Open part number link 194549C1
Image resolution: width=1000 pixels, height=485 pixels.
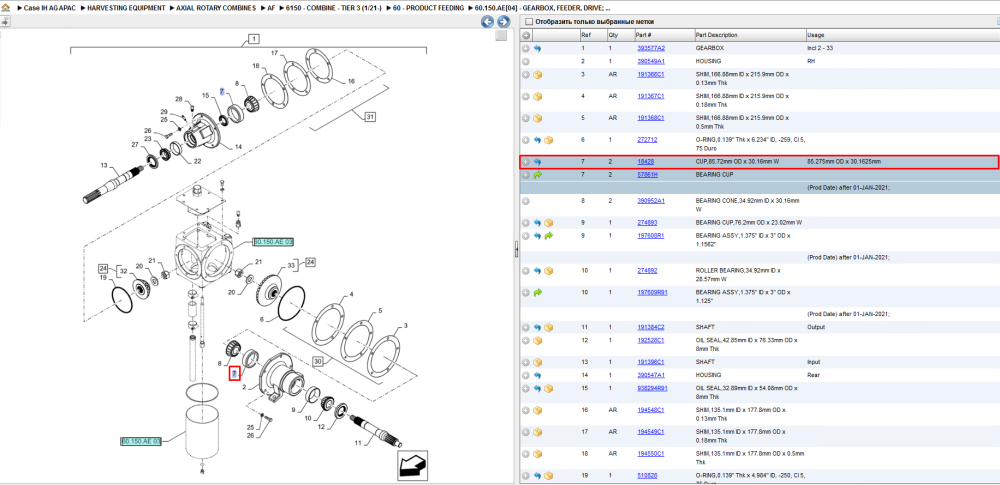(x=651, y=432)
